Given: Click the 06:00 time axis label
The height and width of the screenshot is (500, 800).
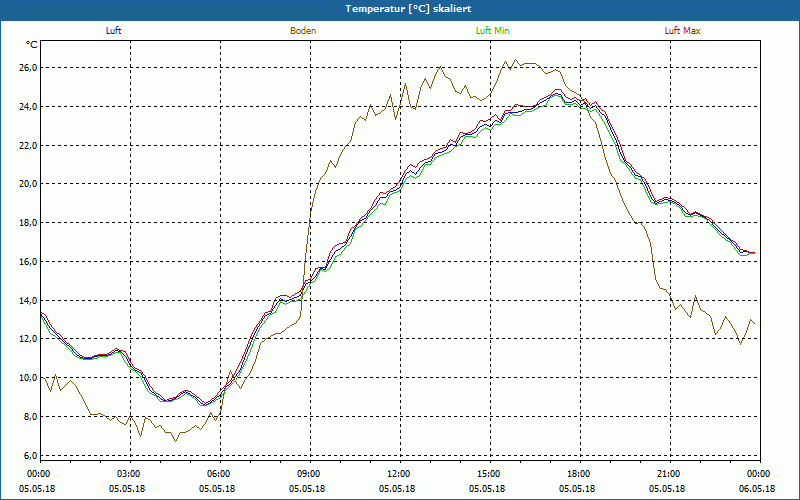Looking at the screenshot, I should pyautogui.click(x=217, y=474).
